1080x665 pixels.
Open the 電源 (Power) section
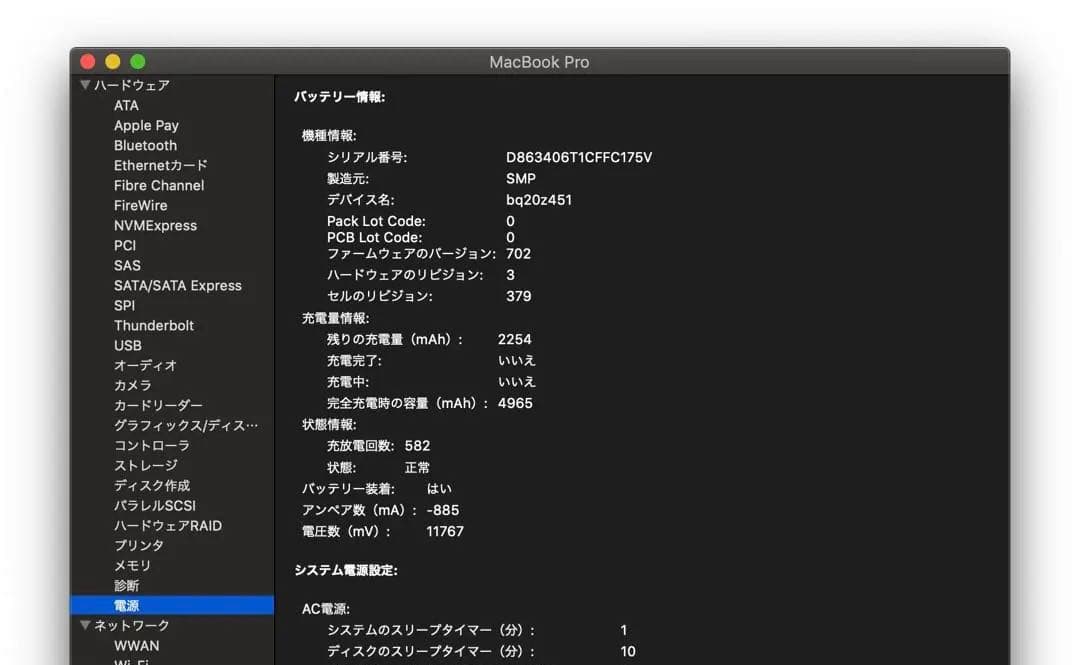coord(128,605)
